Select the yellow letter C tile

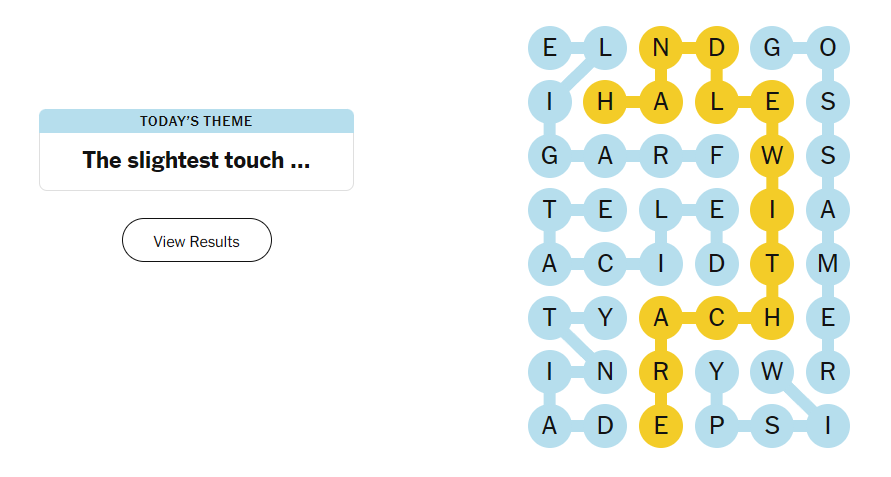tap(716, 318)
